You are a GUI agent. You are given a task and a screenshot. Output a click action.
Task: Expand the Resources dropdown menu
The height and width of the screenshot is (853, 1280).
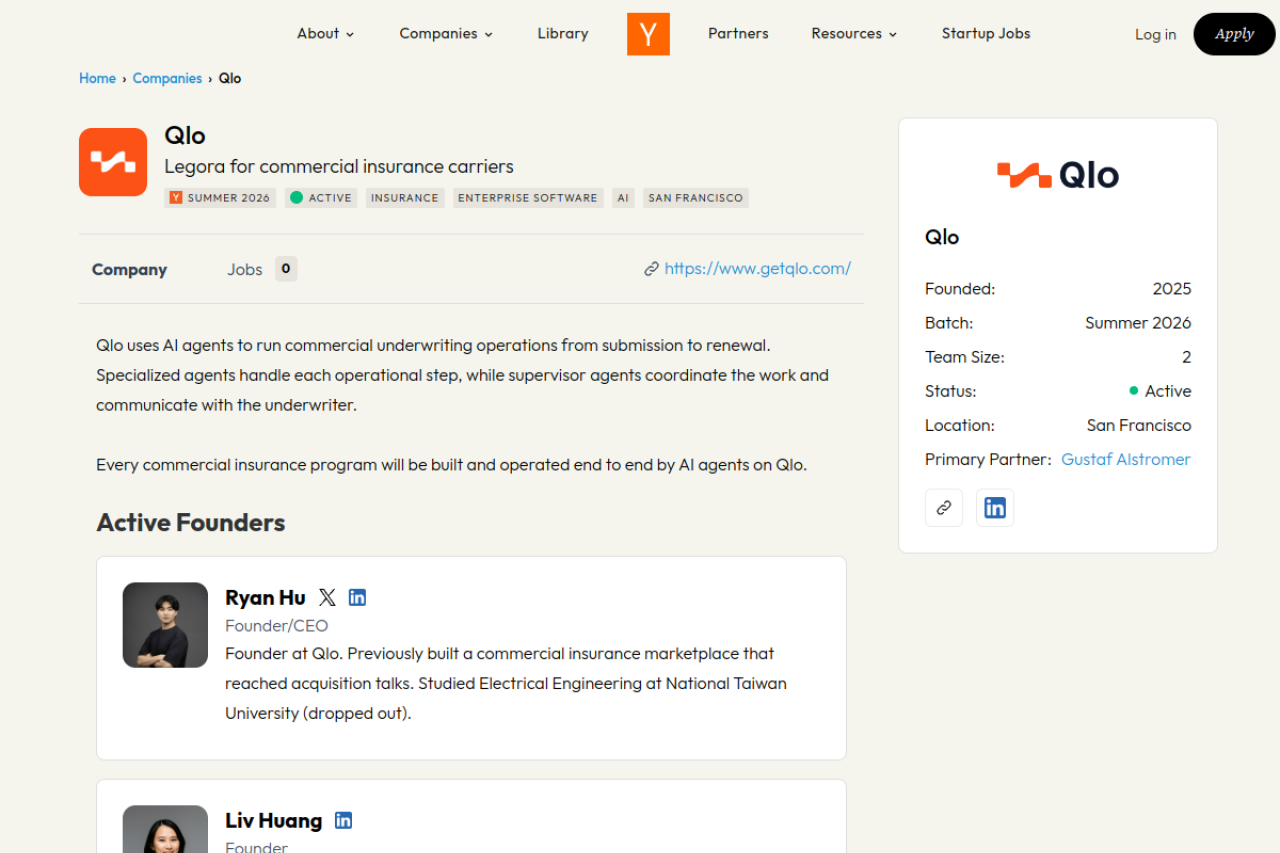click(854, 34)
